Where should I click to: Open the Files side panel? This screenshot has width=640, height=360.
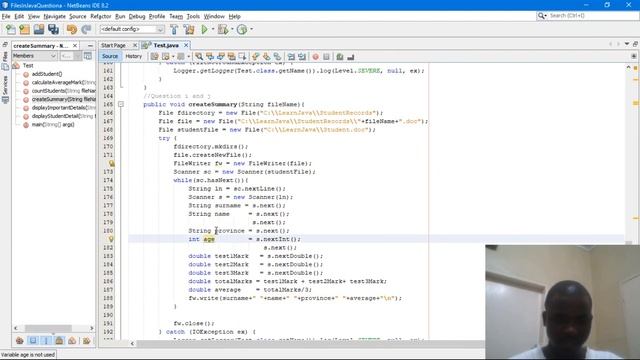(x=5, y=60)
